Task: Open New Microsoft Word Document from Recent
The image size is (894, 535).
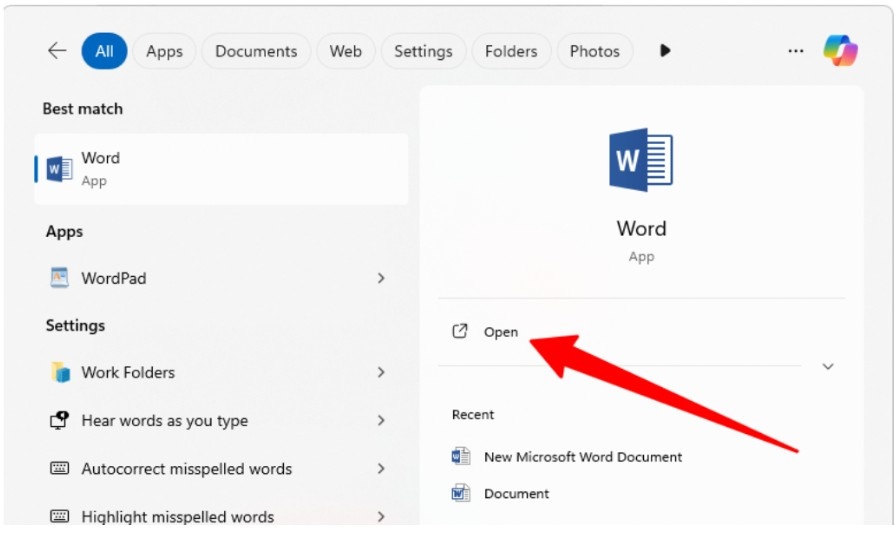Action: (583, 457)
